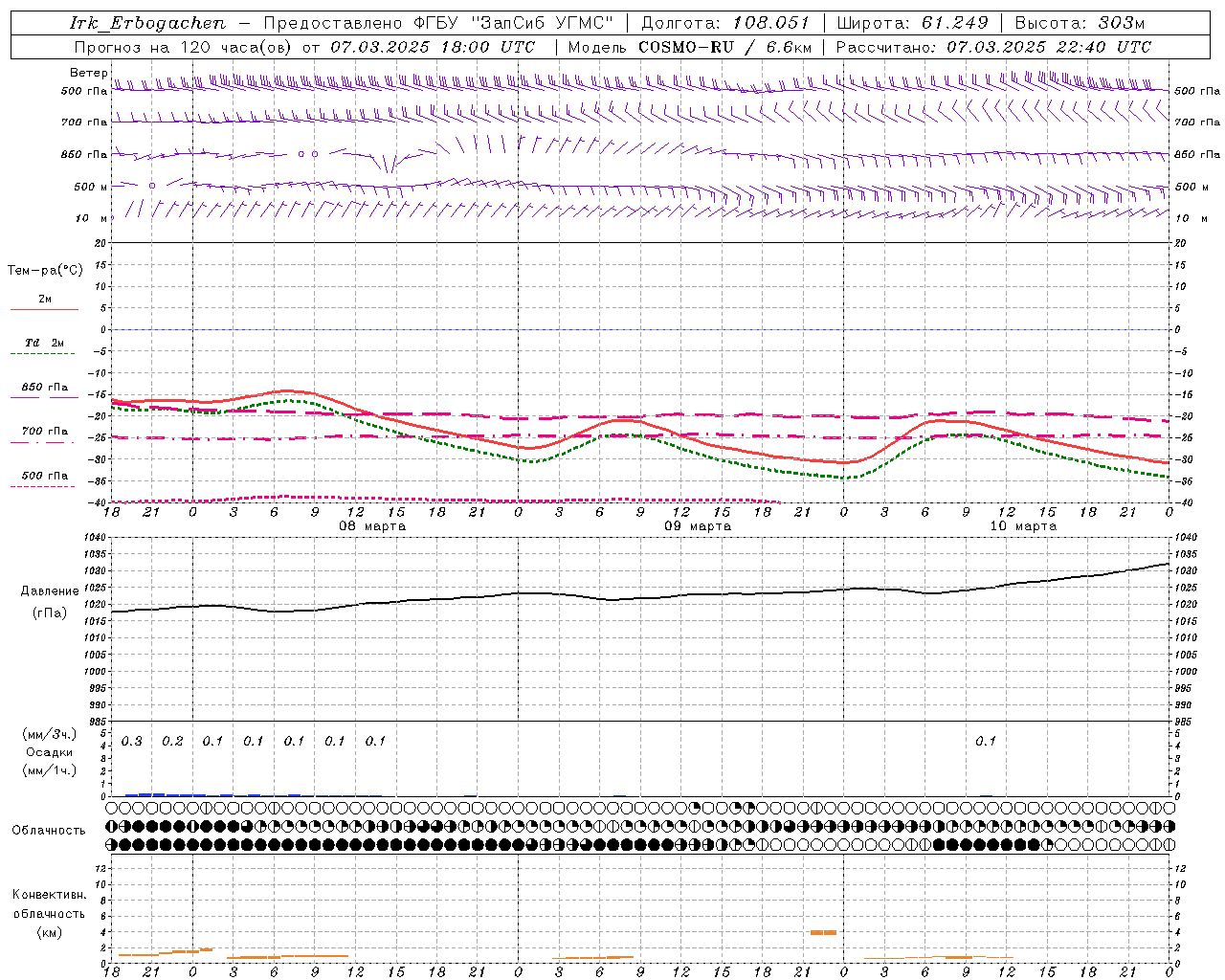Click the '500 м' wind level label on left
This screenshot has width=1225, height=980.
point(91,187)
